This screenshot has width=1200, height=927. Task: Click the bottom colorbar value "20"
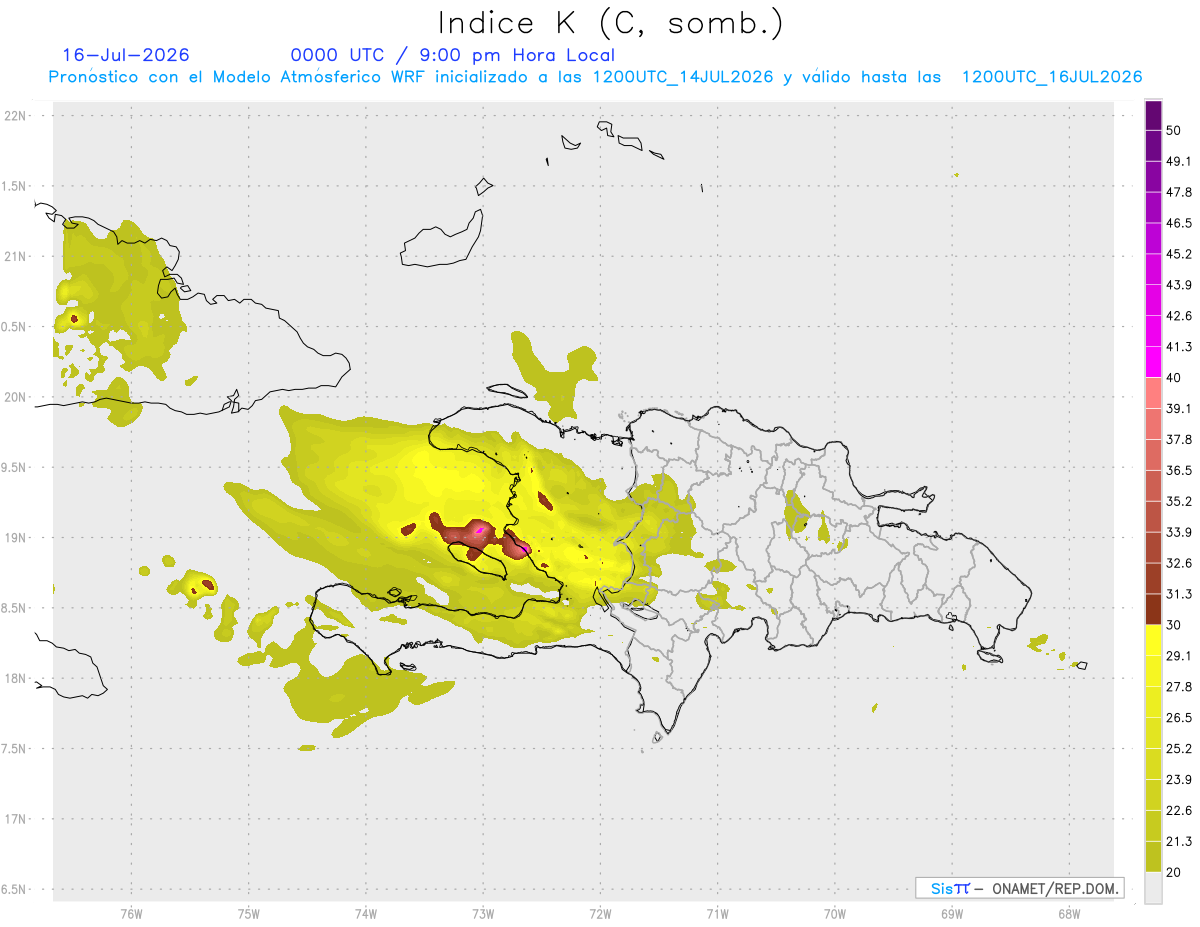click(1173, 872)
